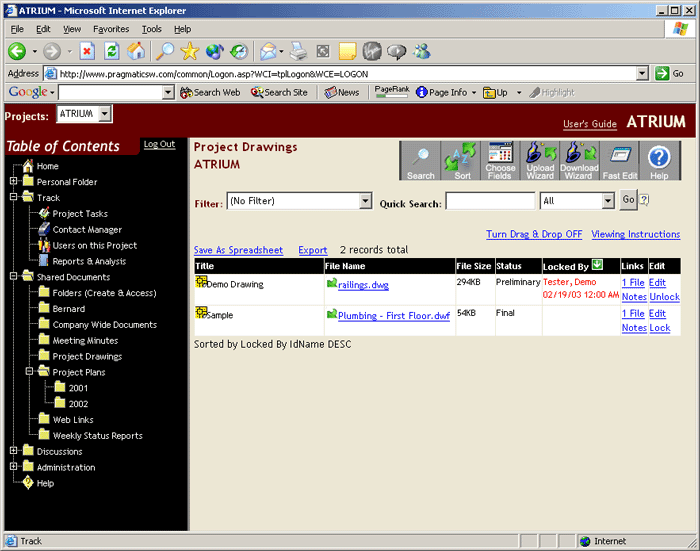The height and width of the screenshot is (551, 700).
Task: Expand the Personal Folder tree node
Action: click(x=13, y=182)
